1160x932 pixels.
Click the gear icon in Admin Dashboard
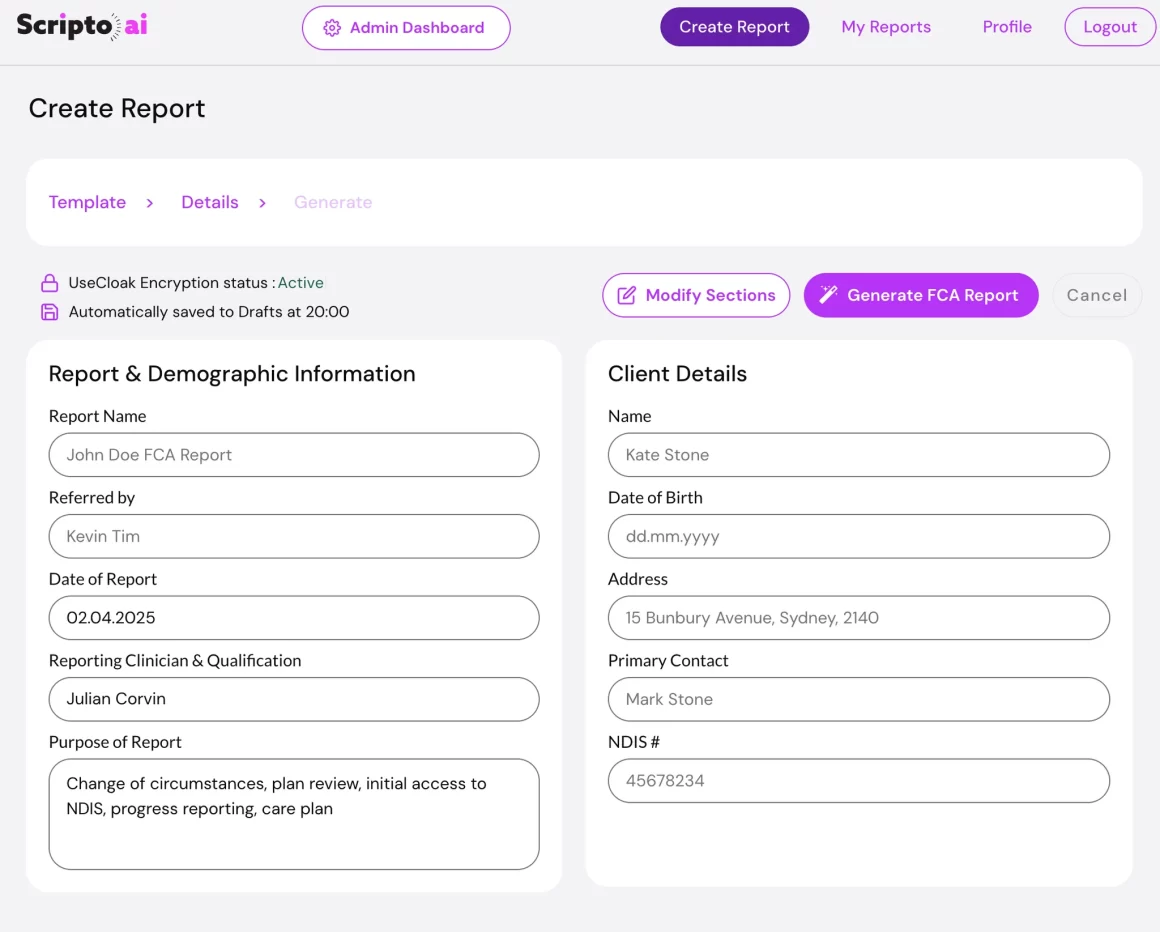coord(332,28)
